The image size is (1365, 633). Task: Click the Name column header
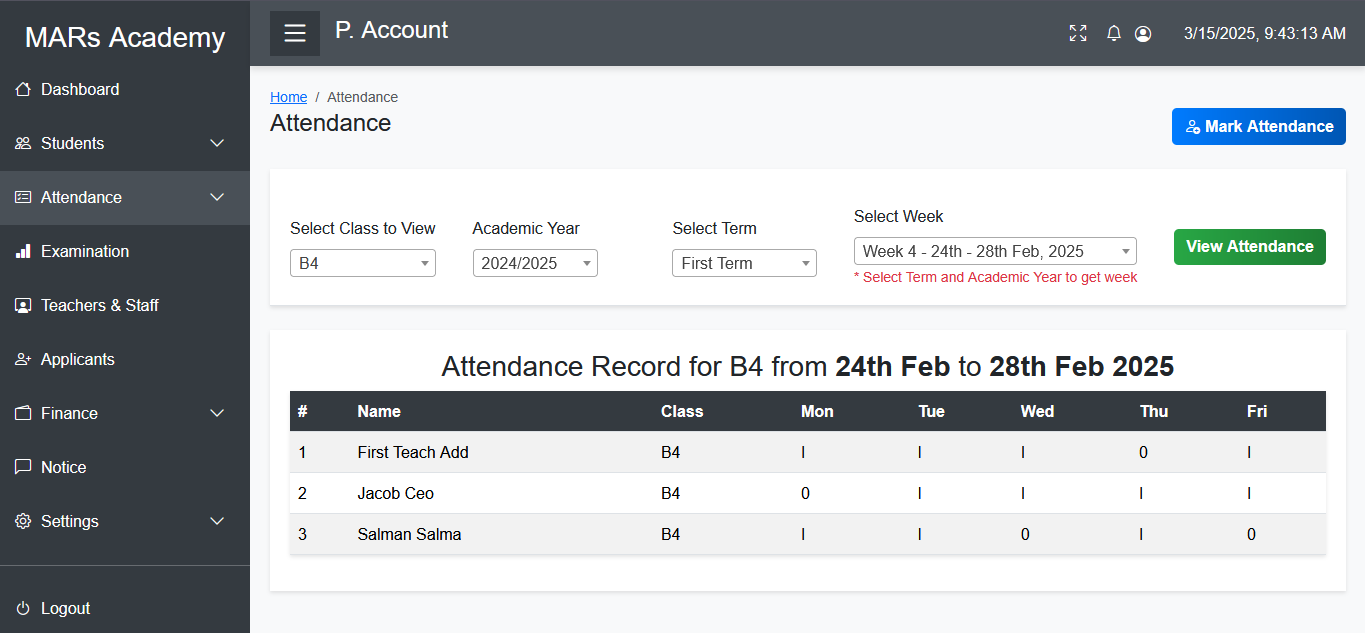point(379,411)
